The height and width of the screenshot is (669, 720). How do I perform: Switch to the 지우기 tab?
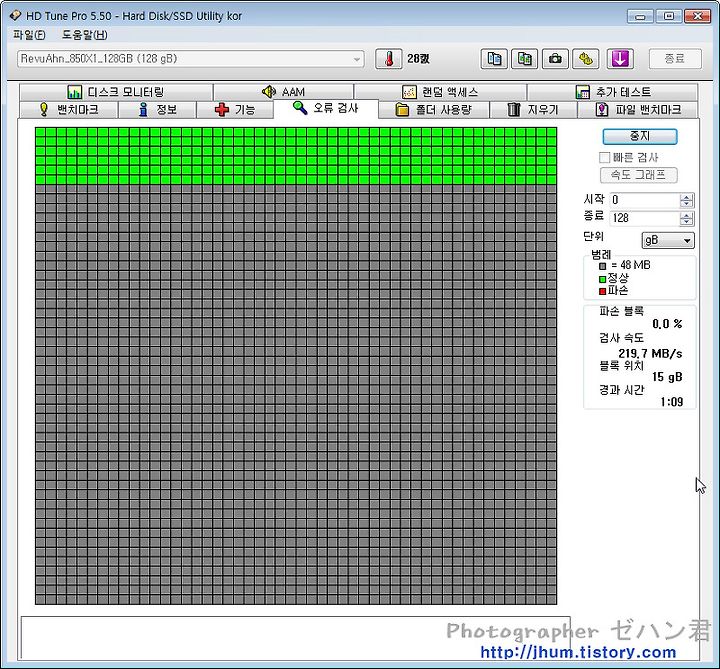coord(533,110)
